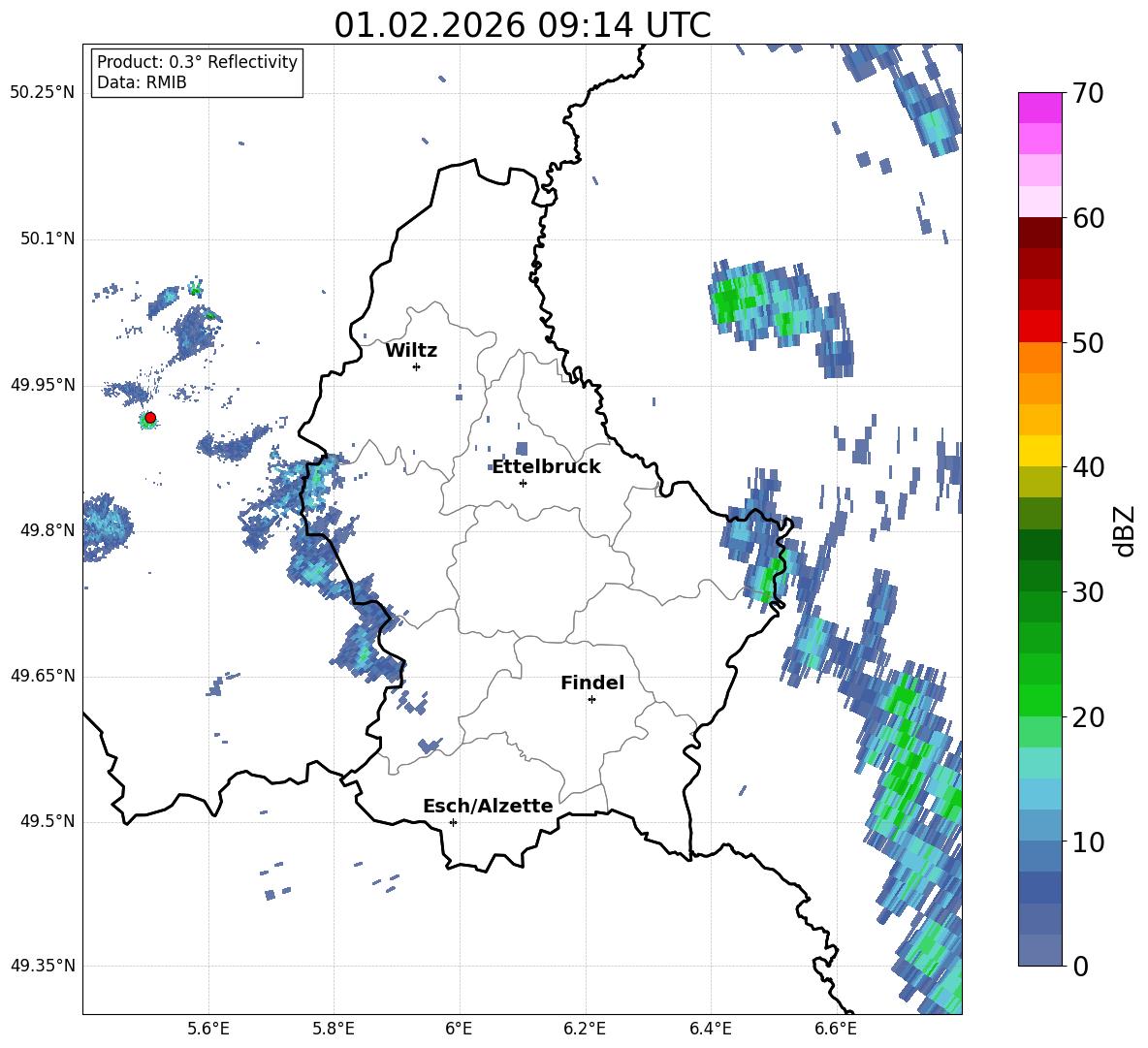Click the magenta swatch at colorbar top

(1039, 108)
